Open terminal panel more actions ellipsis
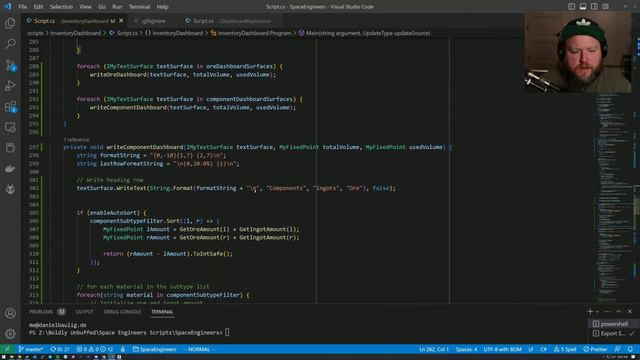Screen dimensions: 640x360 [x=607, y=311]
